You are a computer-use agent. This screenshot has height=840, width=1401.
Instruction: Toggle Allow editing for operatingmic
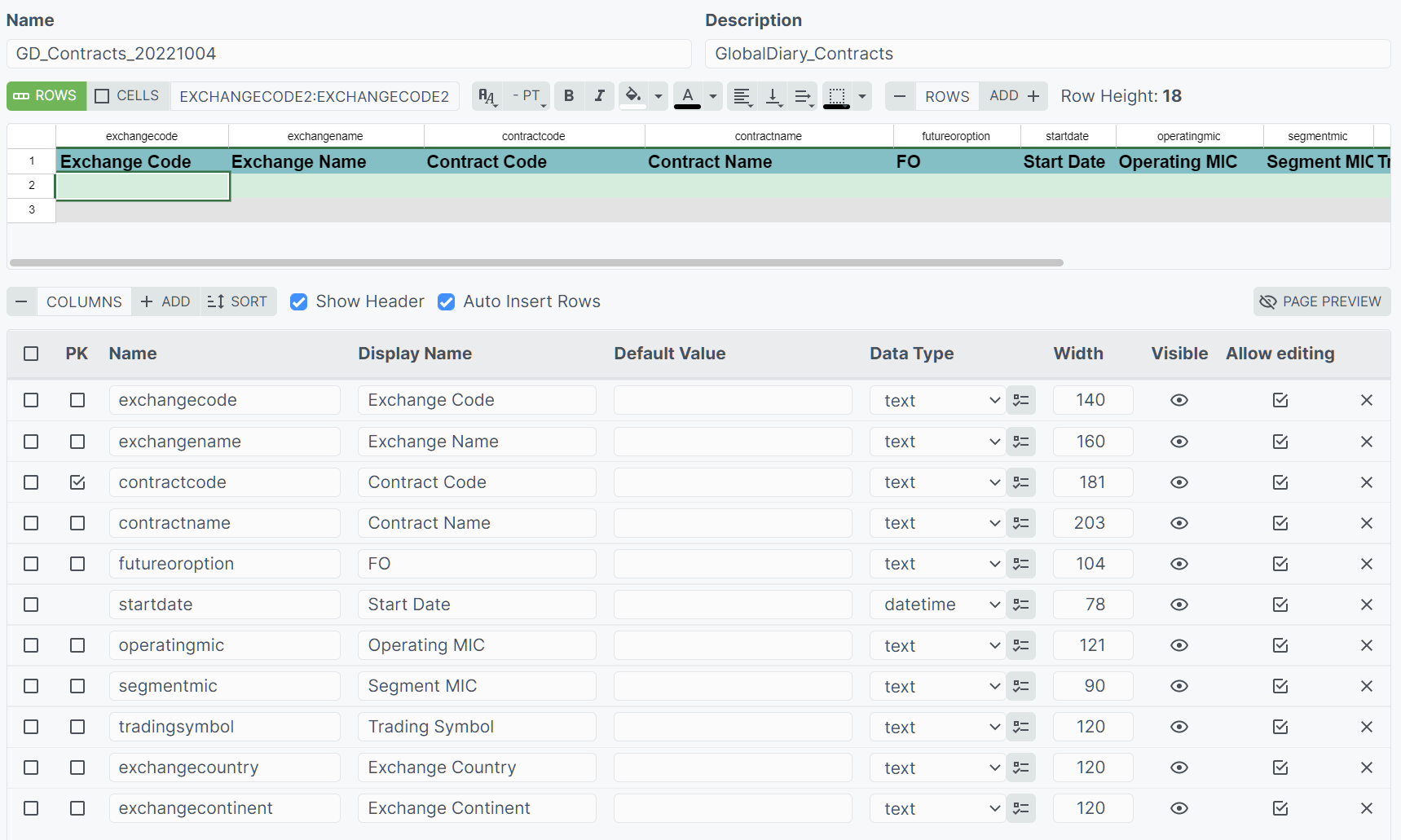click(x=1280, y=645)
